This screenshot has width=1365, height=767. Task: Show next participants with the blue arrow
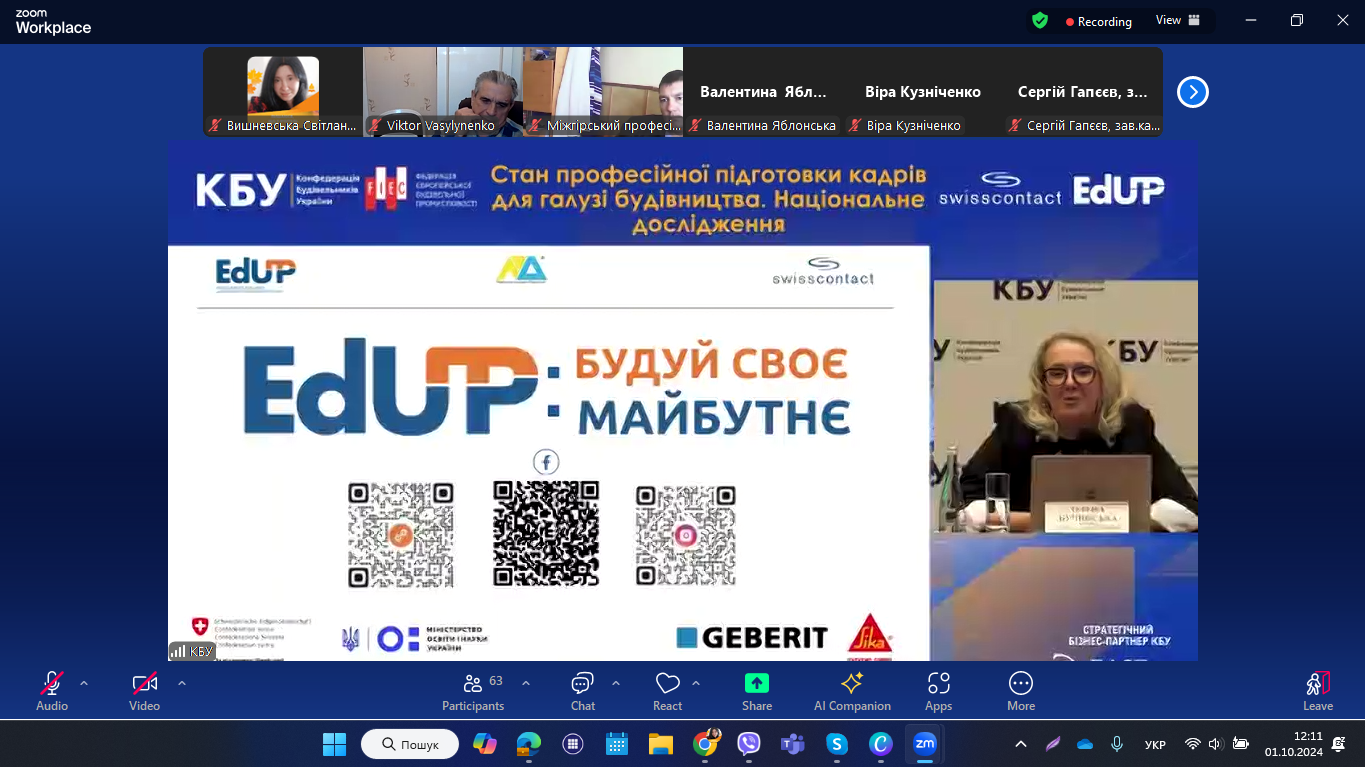pyautogui.click(x=1192, y=92)
